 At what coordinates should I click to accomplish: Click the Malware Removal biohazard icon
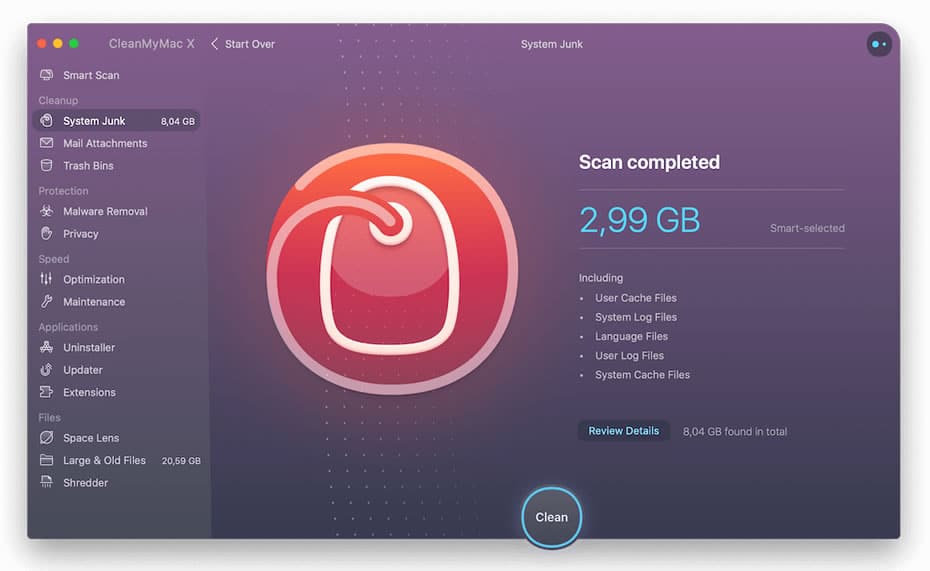[46, 211]
